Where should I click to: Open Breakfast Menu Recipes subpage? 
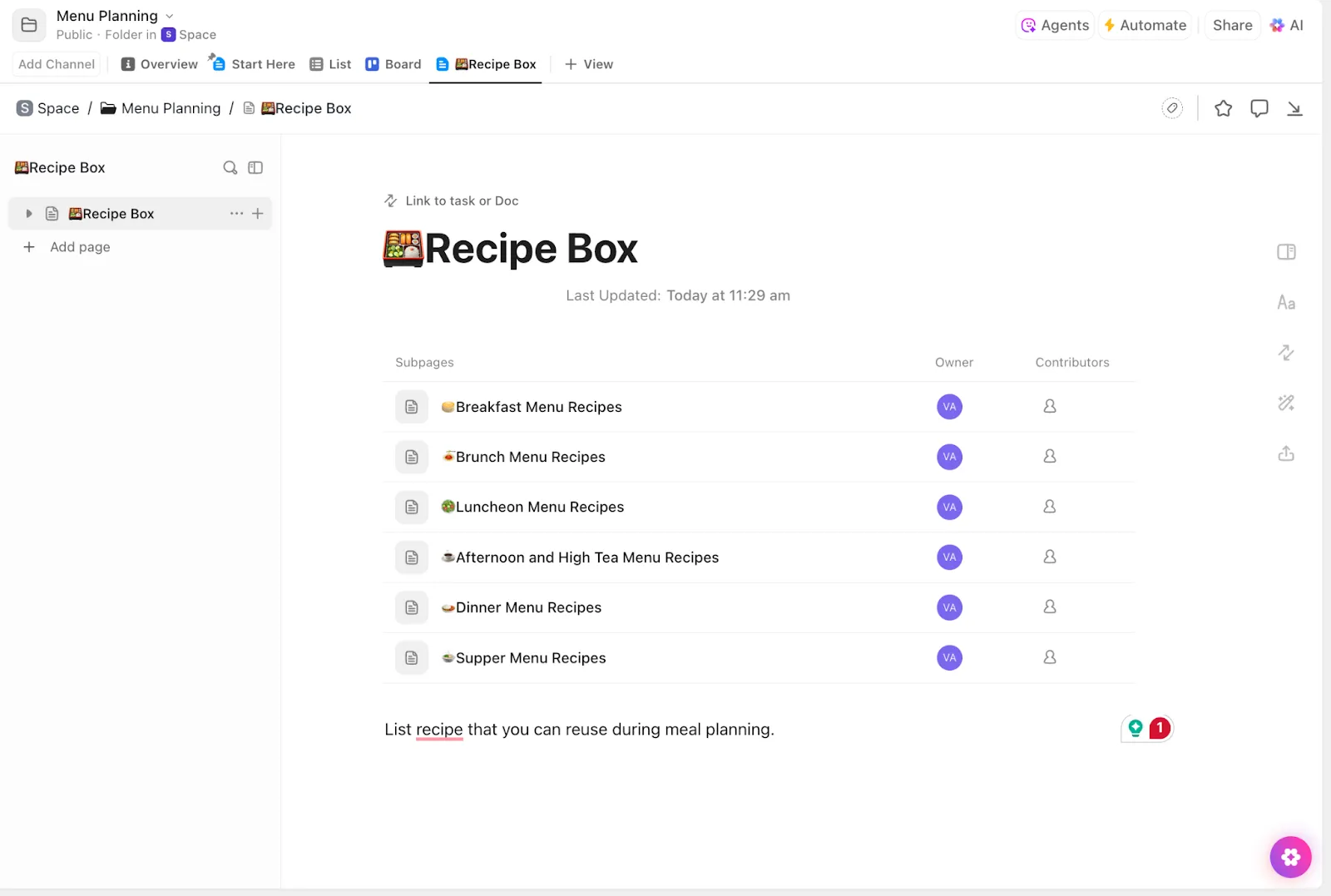[x=532, y=407]
